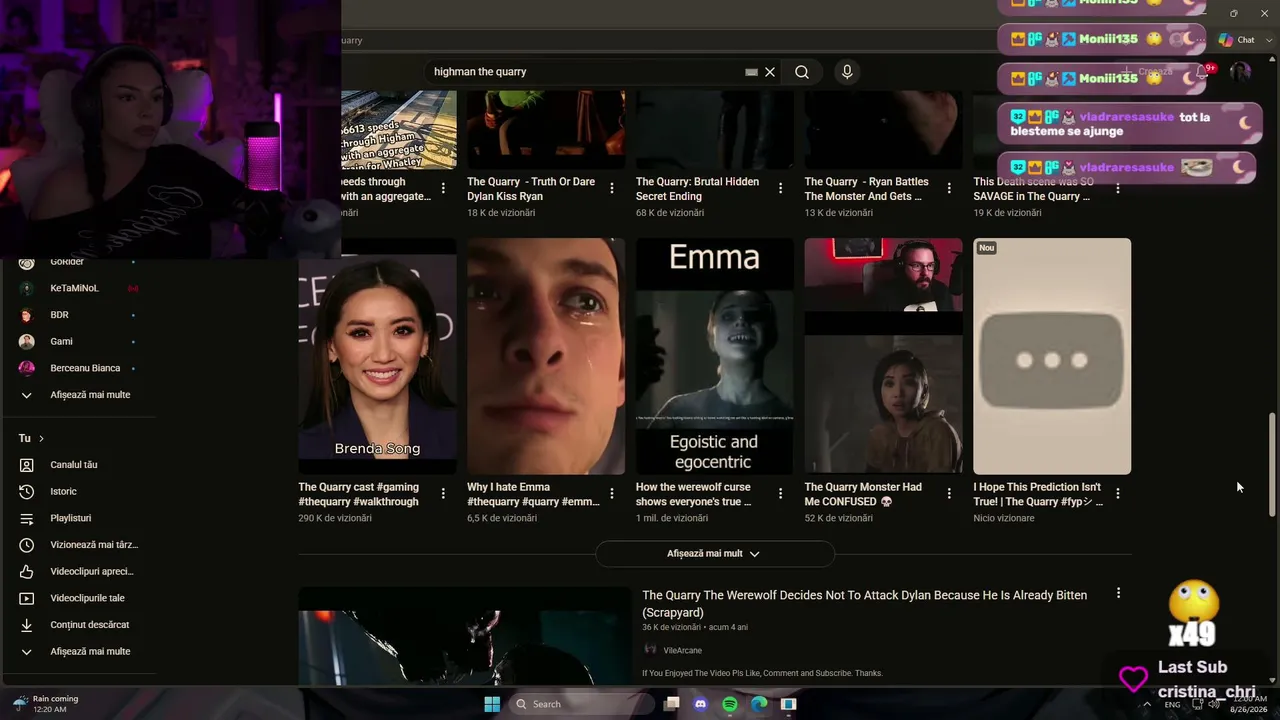Open 'The Quarry - Ryan Battles The Monster' title
This screenshot has width=1280, height=720.
point(867,189)
